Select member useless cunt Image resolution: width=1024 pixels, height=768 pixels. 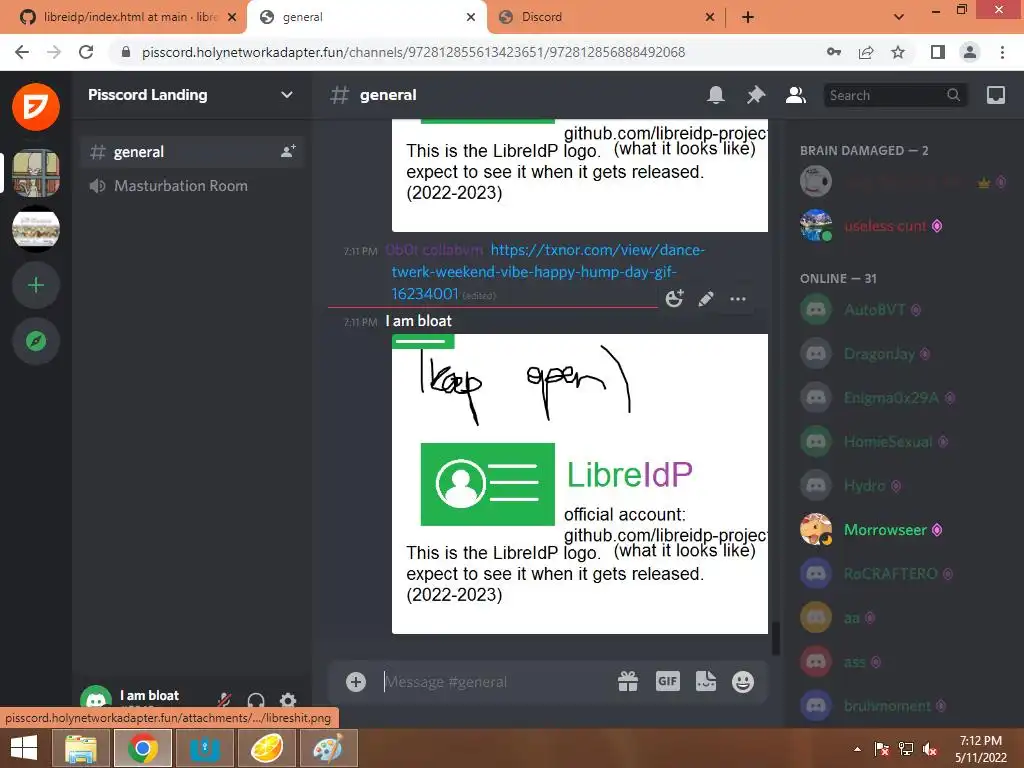tap(903, 226)
